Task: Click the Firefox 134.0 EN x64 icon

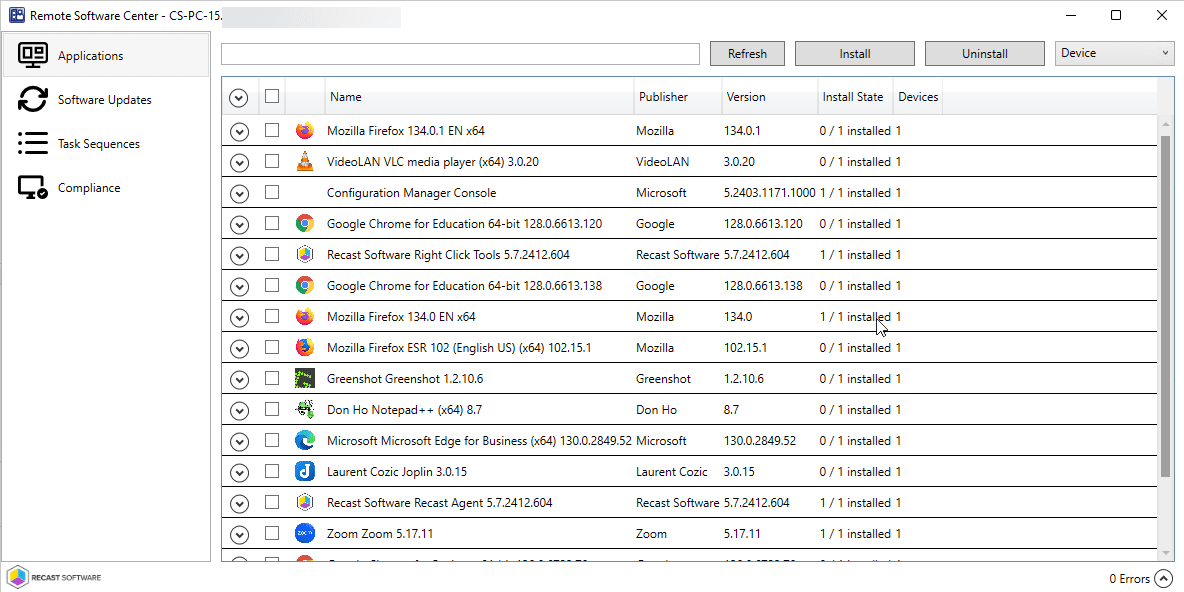Action: [304, 316]
